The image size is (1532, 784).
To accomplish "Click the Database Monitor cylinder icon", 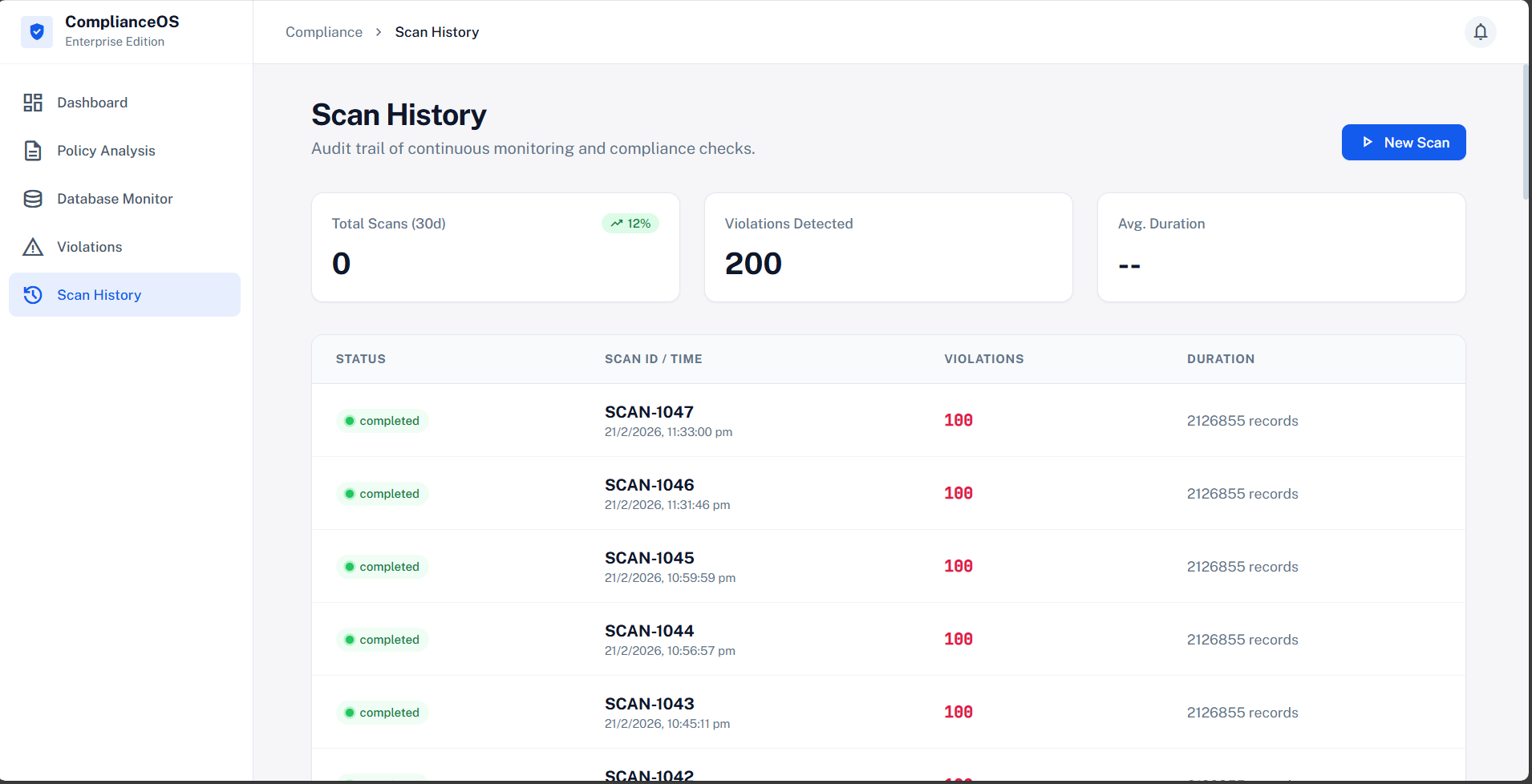I will pos(33,199).
